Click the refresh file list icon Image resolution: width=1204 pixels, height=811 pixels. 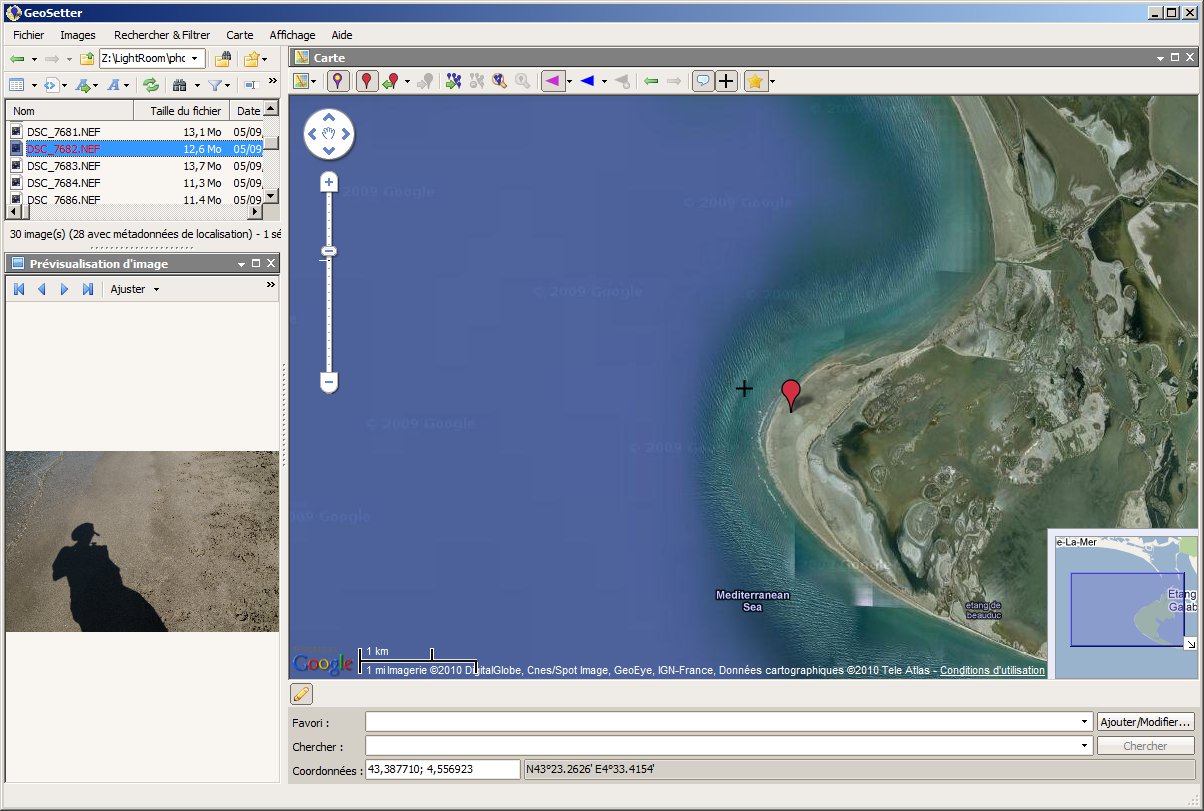click(151, 85)
